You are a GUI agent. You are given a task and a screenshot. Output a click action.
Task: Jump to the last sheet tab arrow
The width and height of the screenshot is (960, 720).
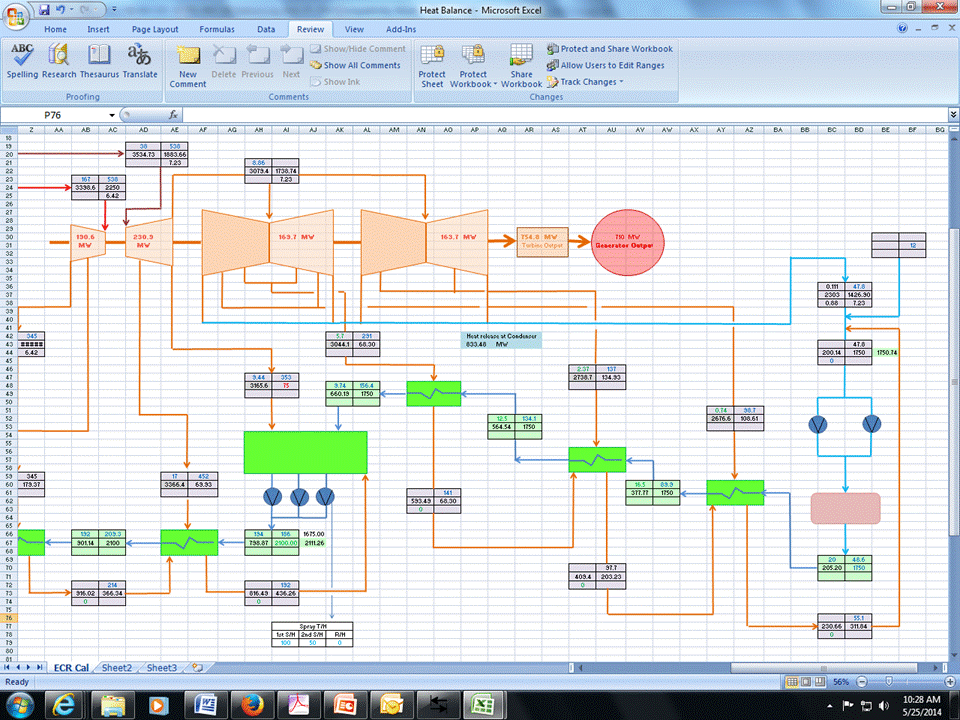coord(40,667)
